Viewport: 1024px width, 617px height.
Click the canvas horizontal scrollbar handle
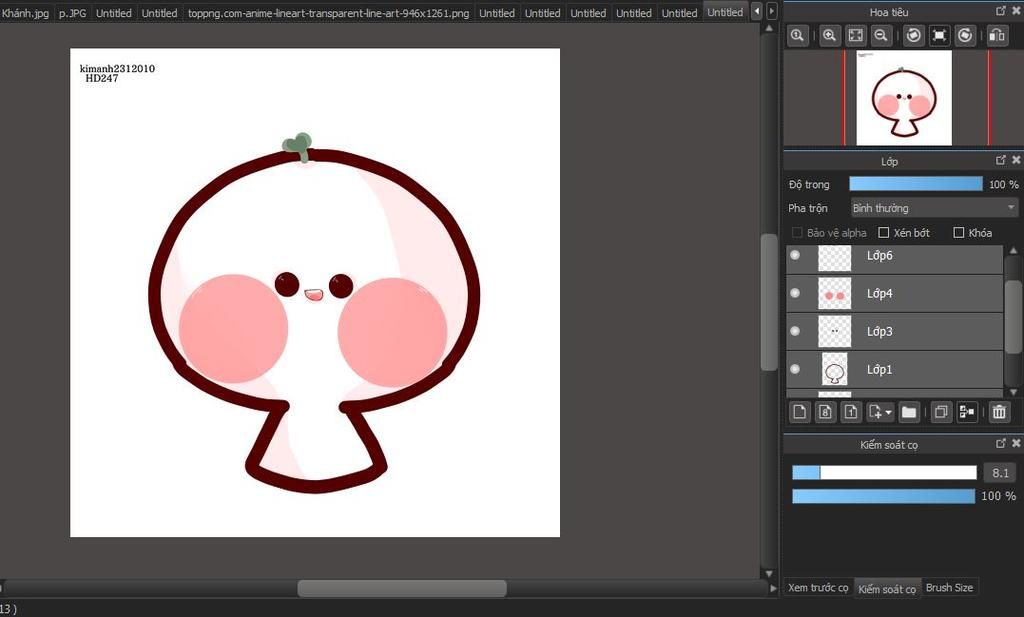click(402, 588)
